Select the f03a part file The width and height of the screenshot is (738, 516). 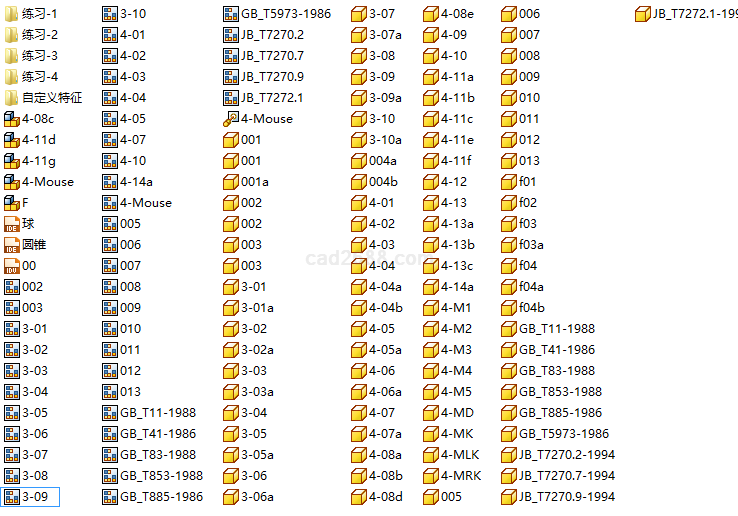coord(530,245)
